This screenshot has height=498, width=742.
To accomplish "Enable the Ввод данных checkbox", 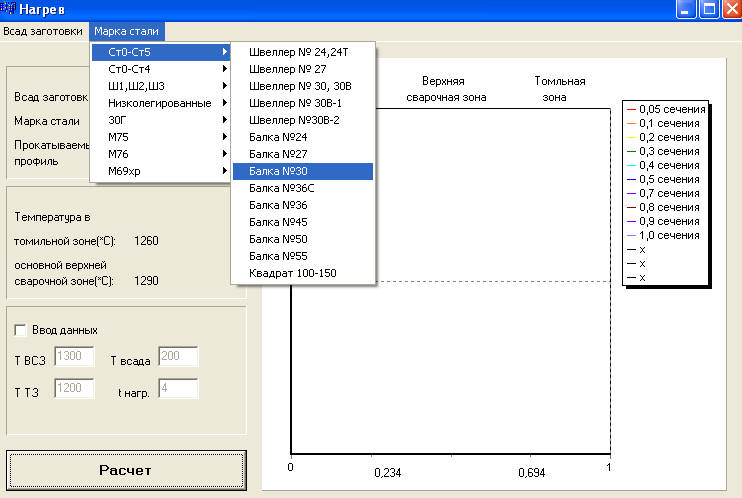I will pyautogui.click(x=21, y=330).
